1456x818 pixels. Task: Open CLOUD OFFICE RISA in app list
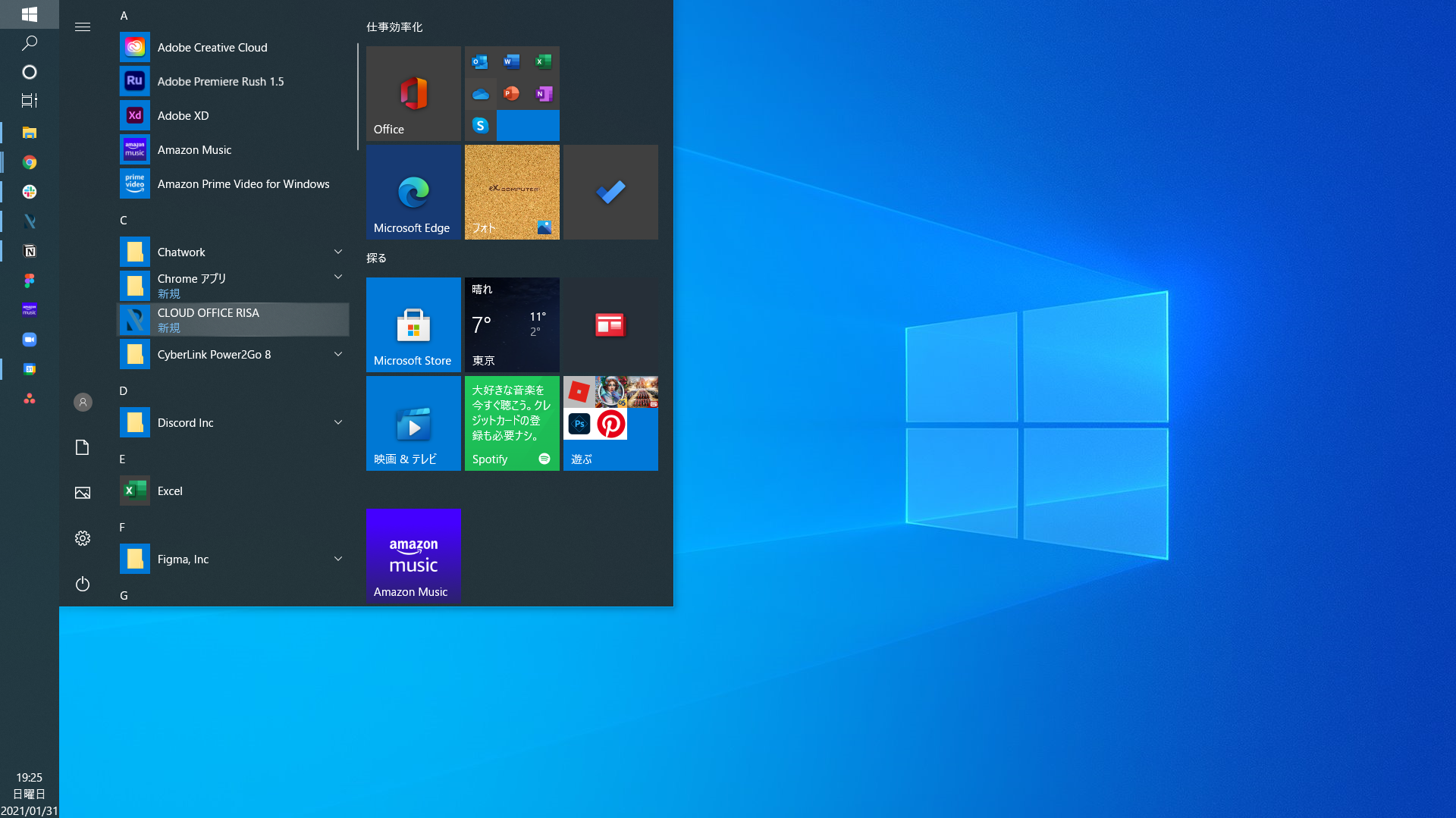pos(234,320)
